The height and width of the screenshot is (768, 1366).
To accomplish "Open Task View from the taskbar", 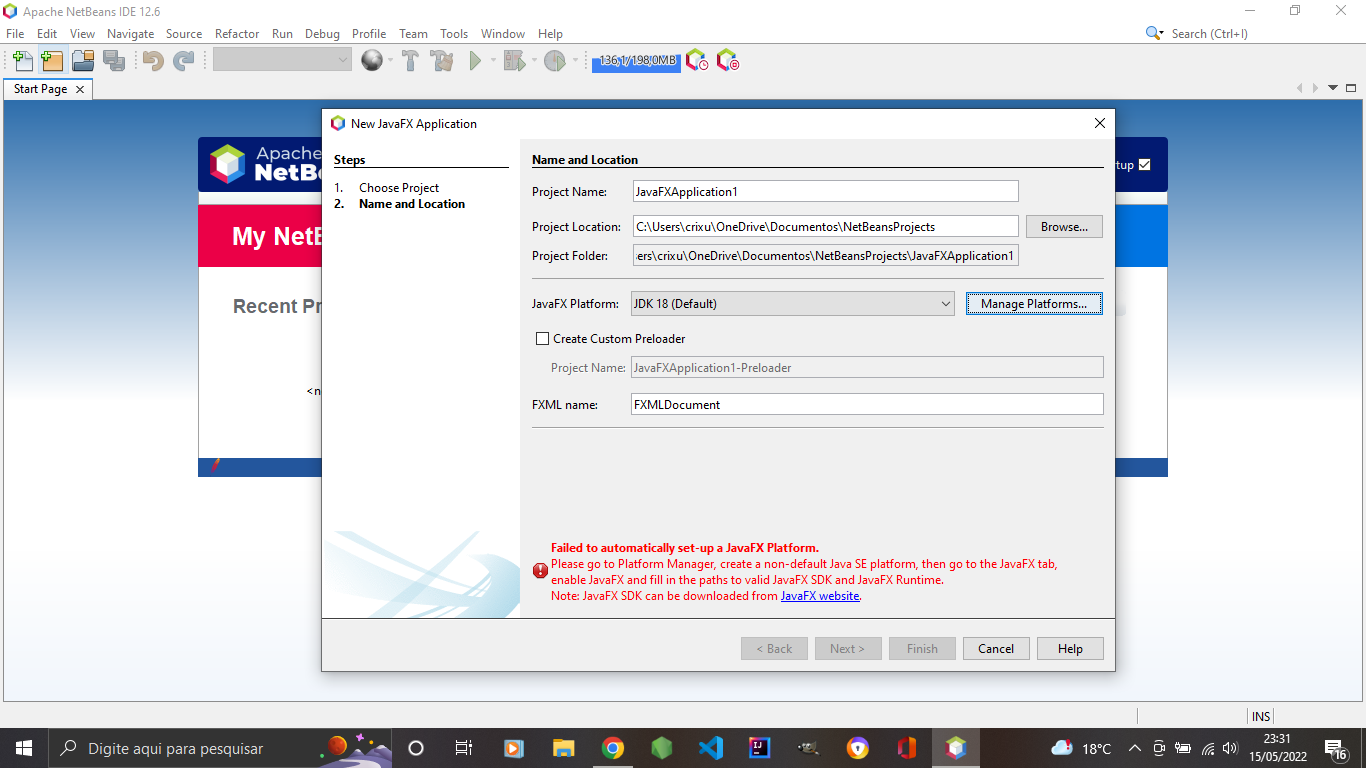I will [464, 748].
